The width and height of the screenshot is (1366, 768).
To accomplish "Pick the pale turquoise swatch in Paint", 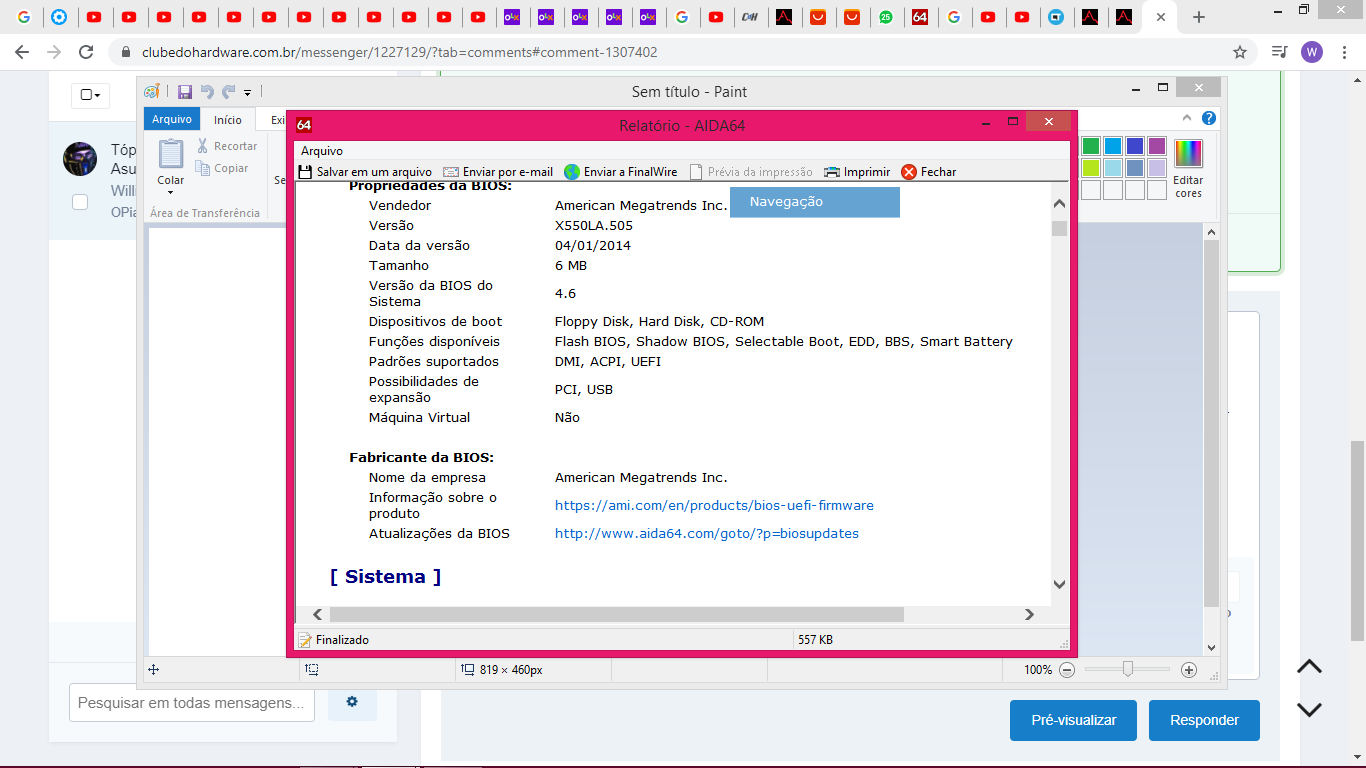I will coord(1113,168).
